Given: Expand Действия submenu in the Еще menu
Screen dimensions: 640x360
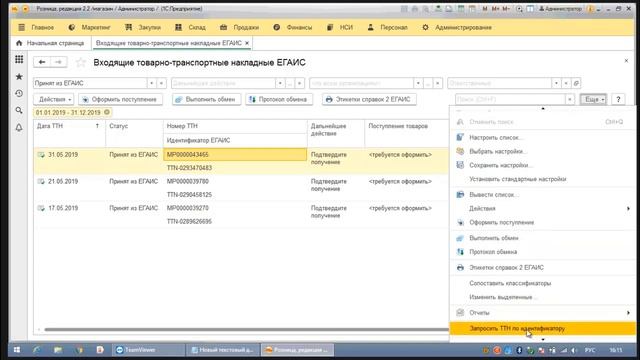Looking at the screenshot, I should (x=542, y=209).
